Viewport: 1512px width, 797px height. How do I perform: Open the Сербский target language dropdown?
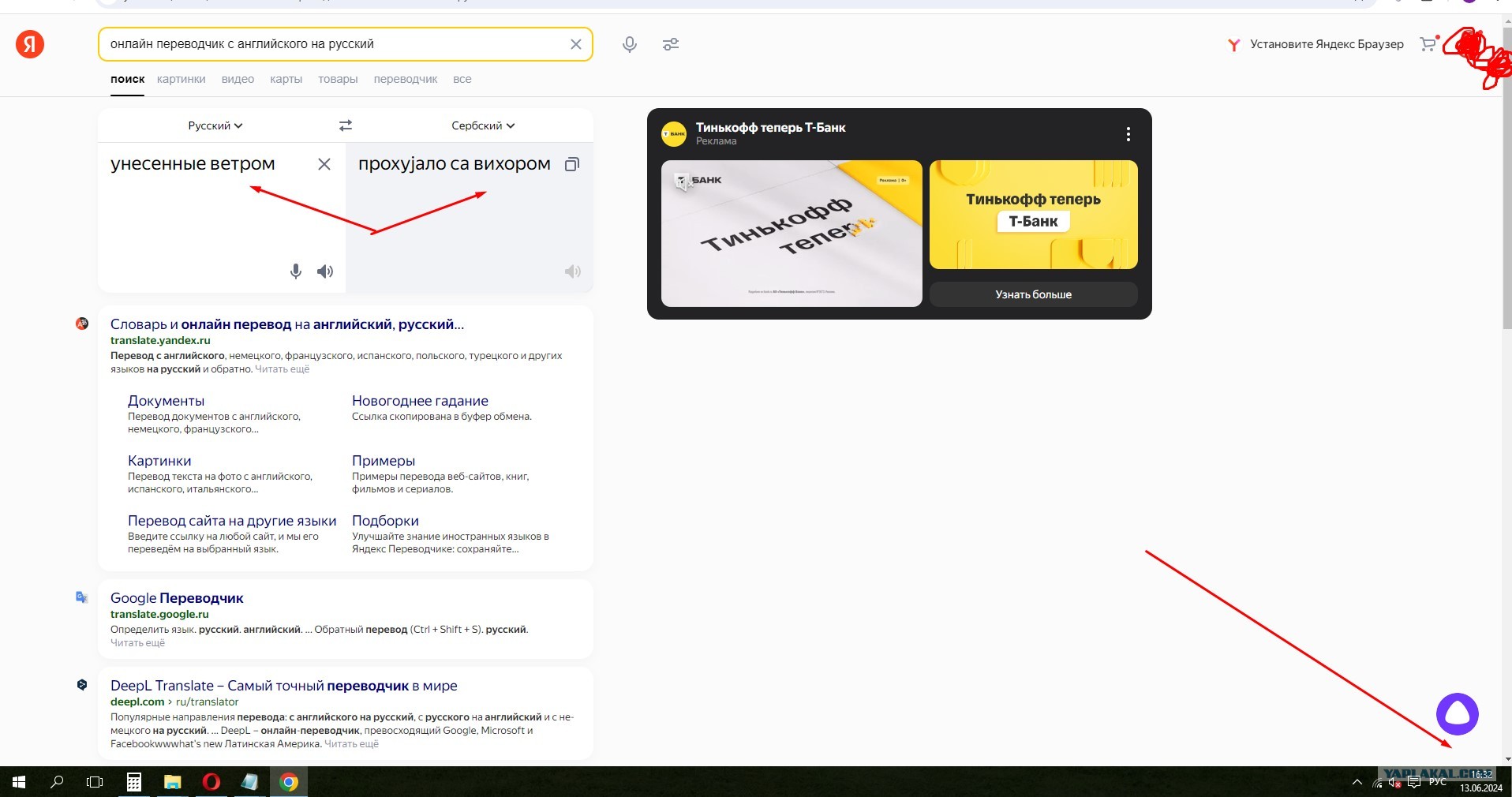tap(483, 125)
